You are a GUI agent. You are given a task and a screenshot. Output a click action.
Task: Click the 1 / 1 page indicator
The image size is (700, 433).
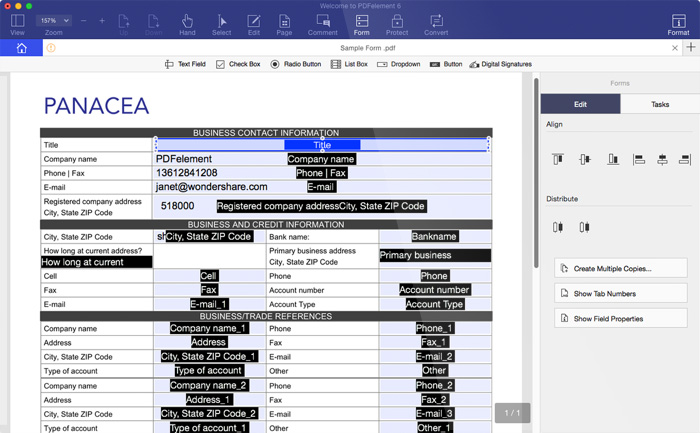(x=512, y=413)
